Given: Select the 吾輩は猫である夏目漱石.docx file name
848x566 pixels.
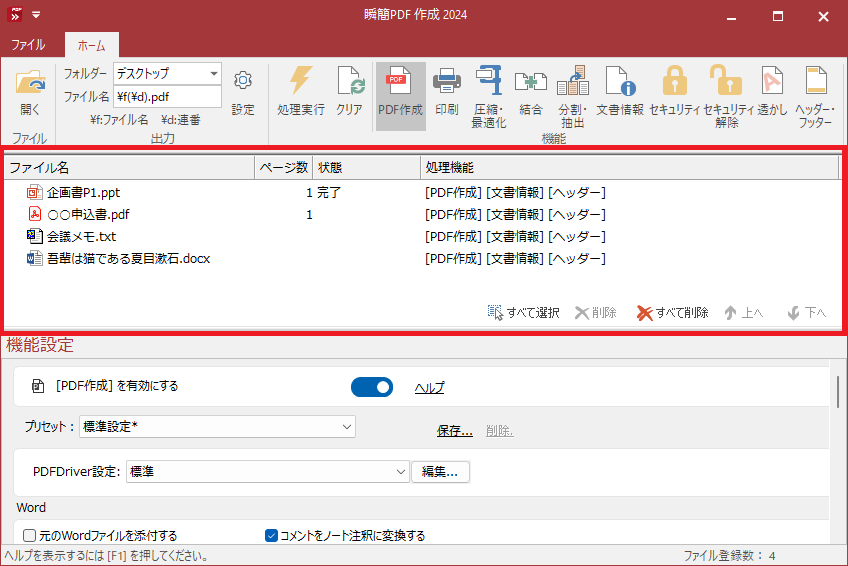Looking at the screenshot, I should coord(128,258).
